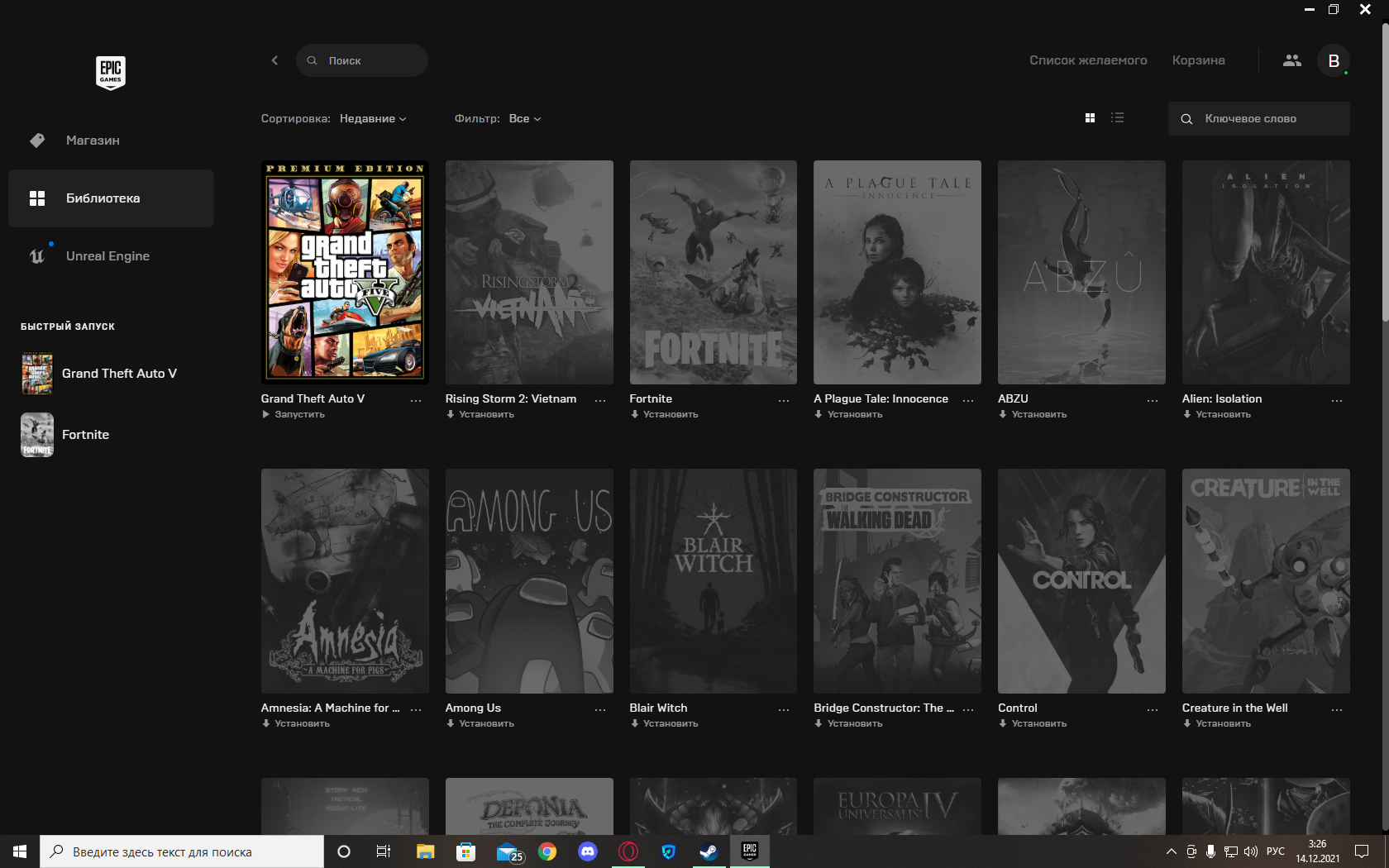Image resolution: width=1389 pixels, height=868 pixels.
Task: Open three-dots menu for A Plague Tale
Action: (968, 400)
